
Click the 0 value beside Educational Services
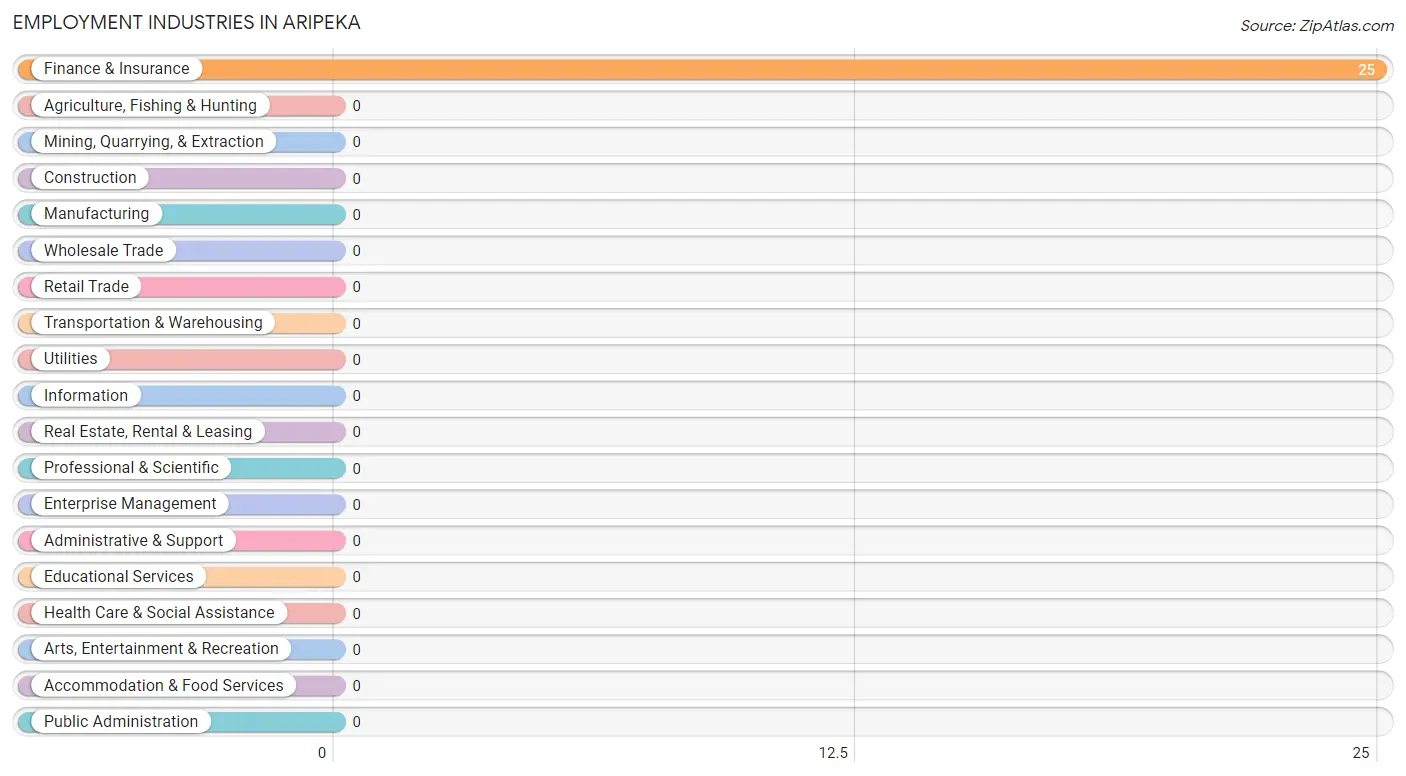356,576
